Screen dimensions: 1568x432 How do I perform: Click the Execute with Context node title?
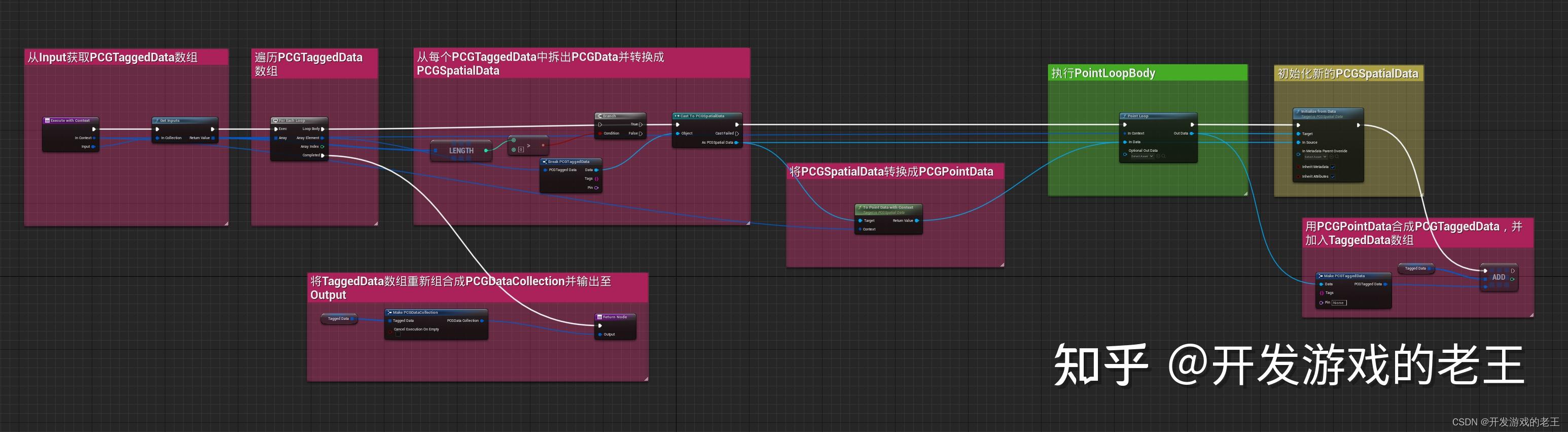70,121
